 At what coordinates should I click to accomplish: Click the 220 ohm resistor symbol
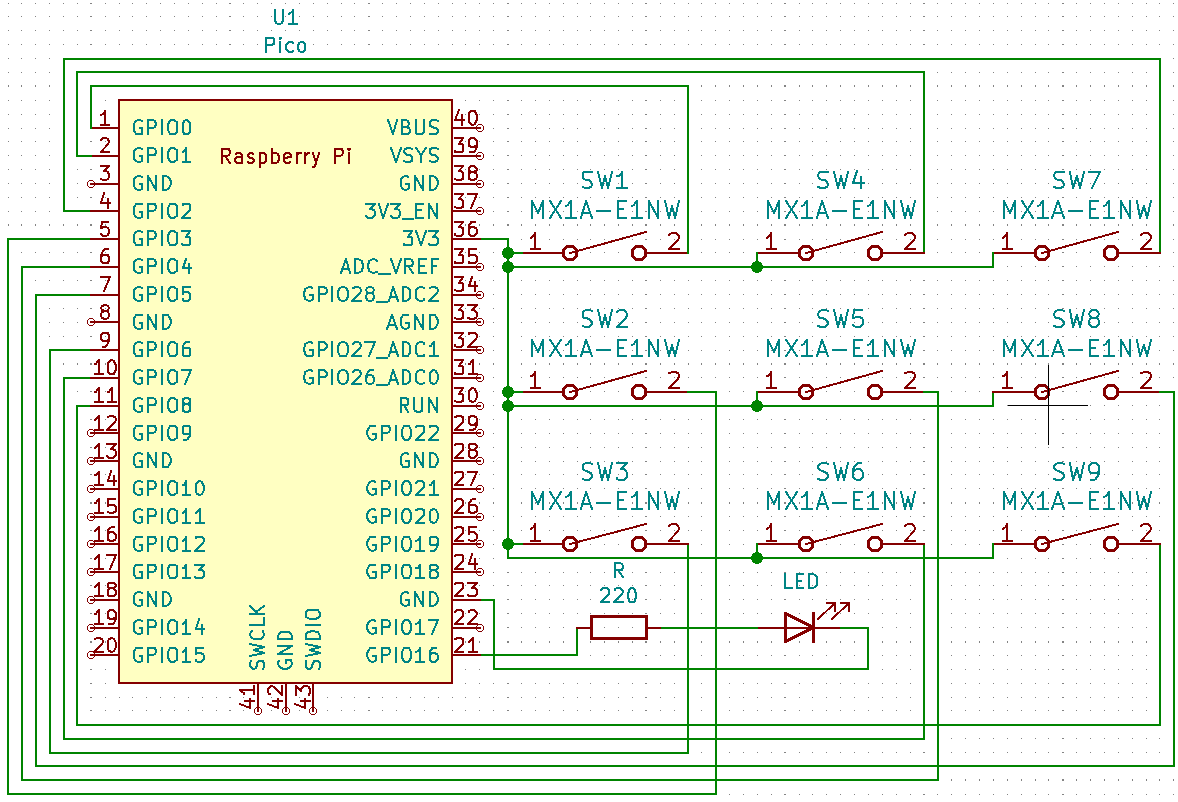click(x=618, y=628)
